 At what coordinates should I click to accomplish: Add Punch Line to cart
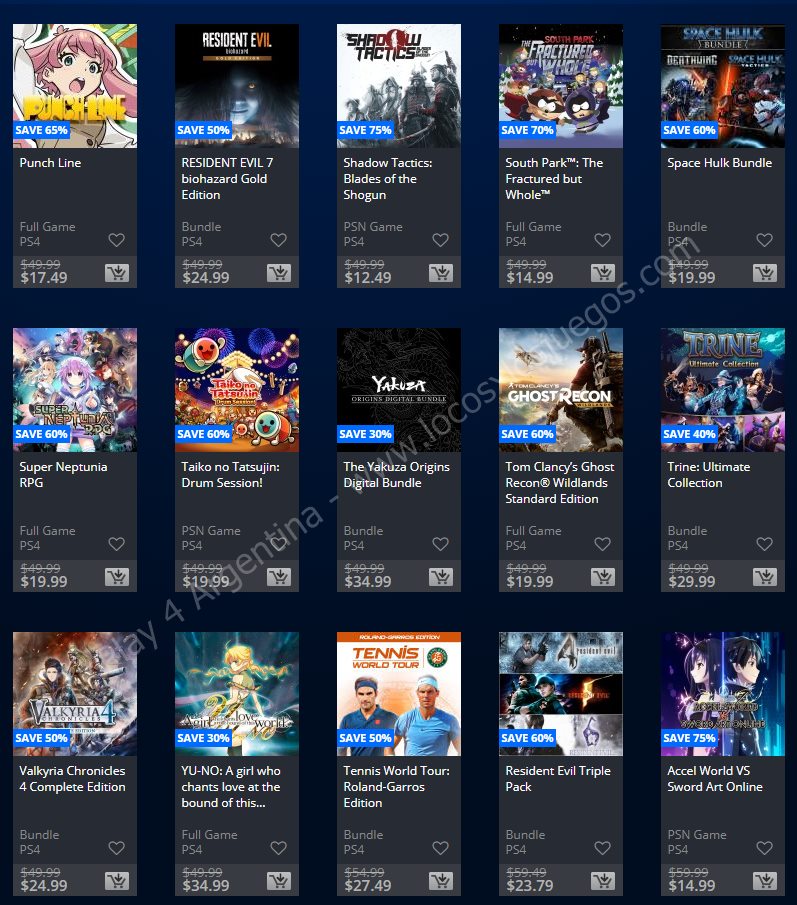117,272
